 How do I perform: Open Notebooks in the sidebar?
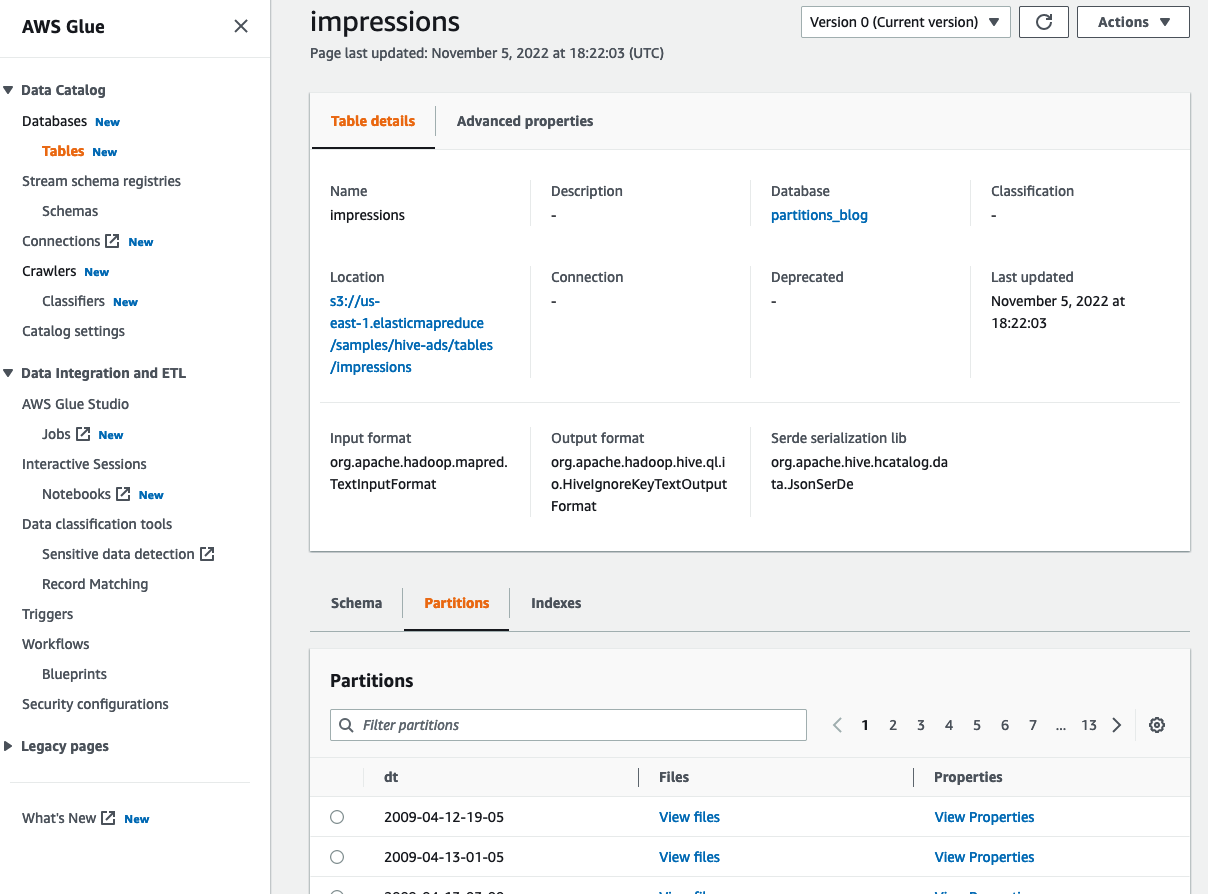pos(76,494)
